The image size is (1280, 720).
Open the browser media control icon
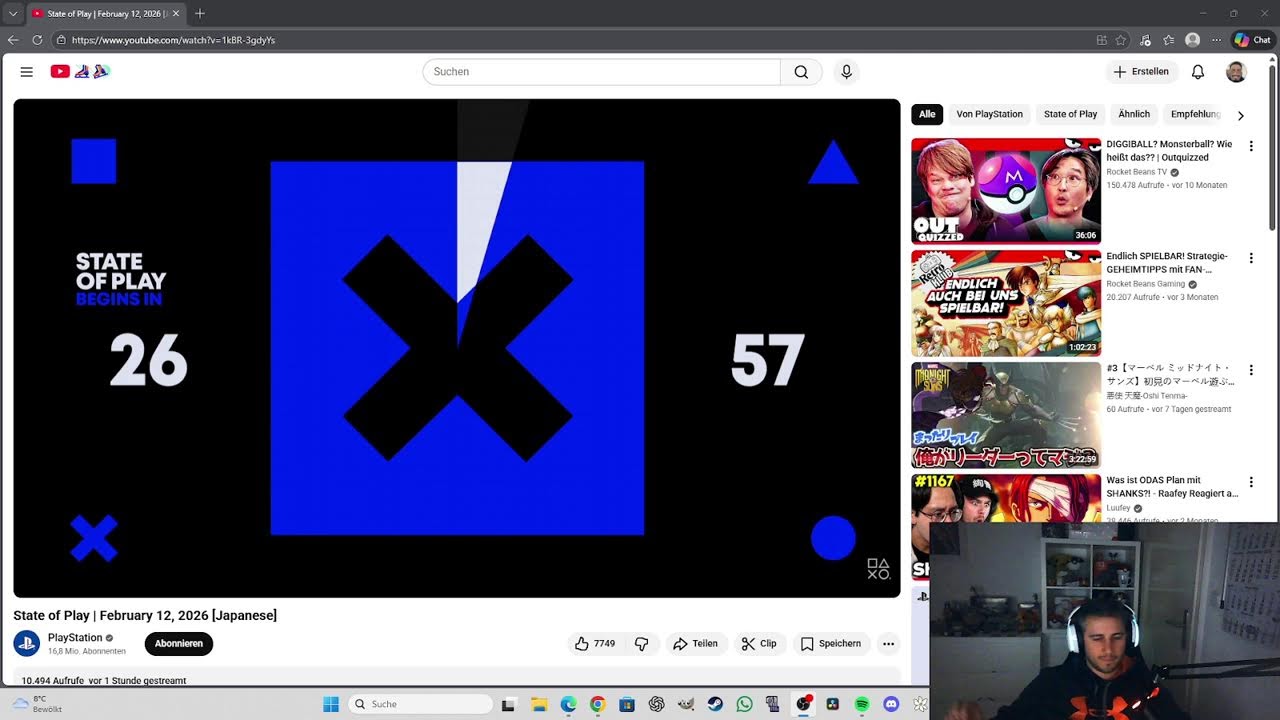1144,40
